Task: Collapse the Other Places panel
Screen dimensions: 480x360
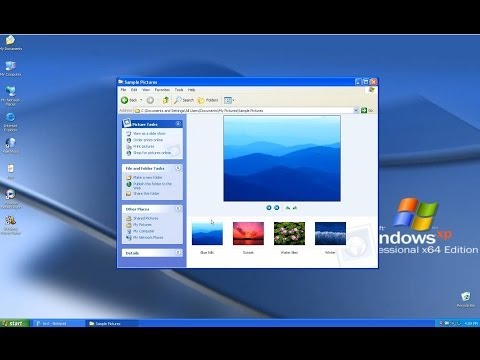Action: point(178,209)
